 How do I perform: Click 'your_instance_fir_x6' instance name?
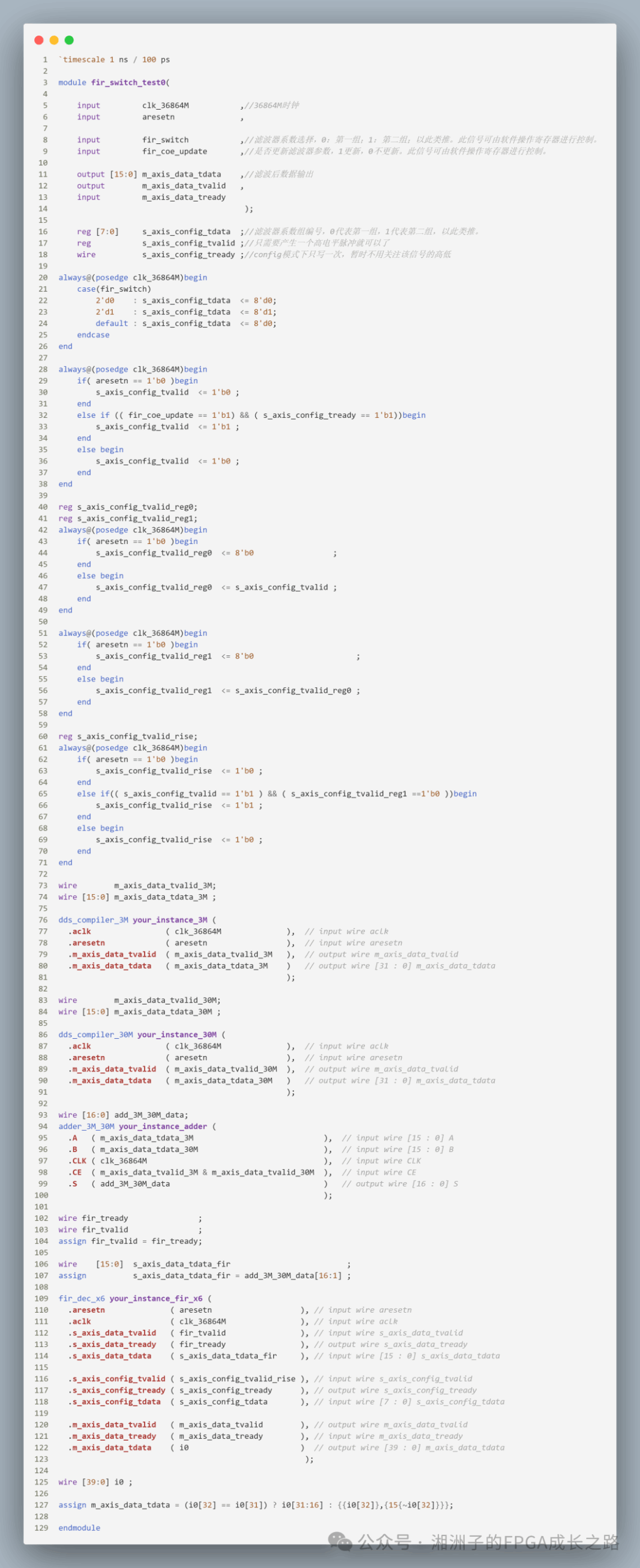156,1298
